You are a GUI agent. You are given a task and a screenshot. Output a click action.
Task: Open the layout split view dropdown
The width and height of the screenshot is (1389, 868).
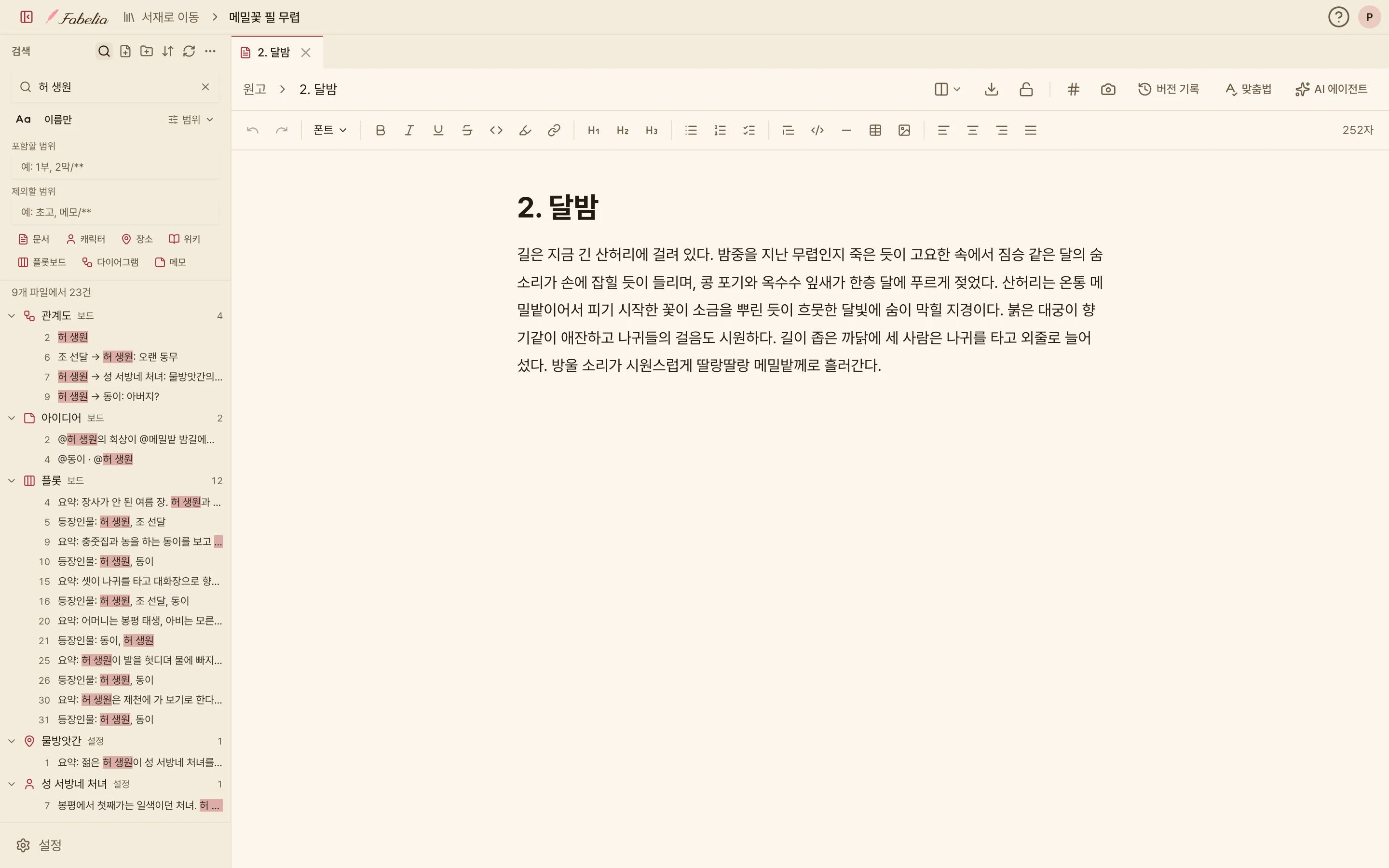pos(947,89)
